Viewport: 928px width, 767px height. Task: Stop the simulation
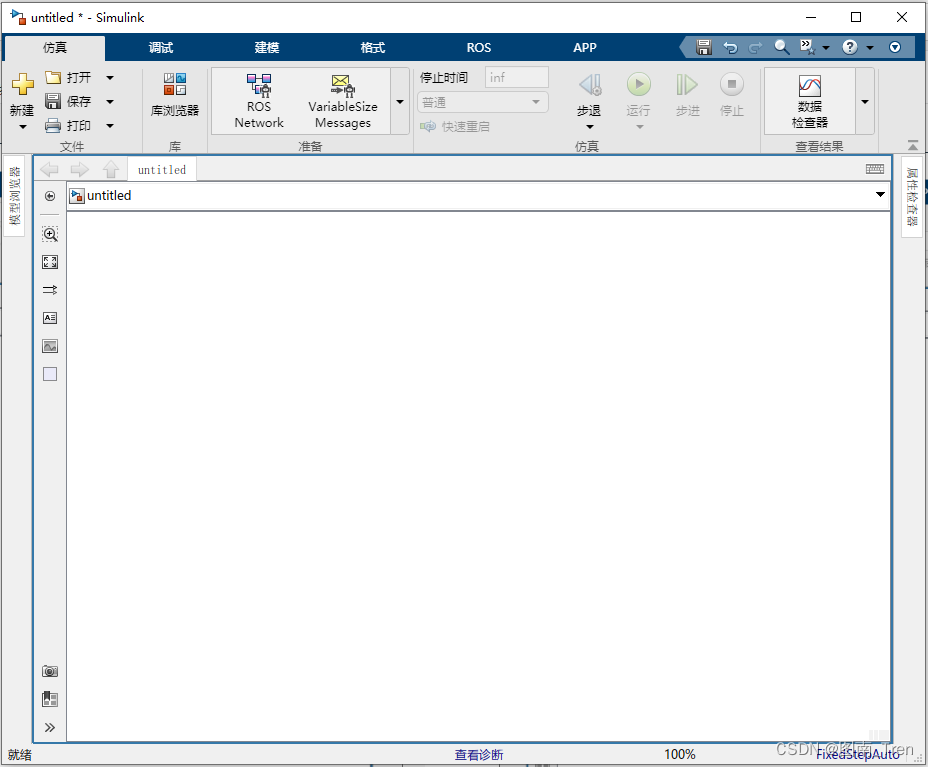tap(732, 95)
